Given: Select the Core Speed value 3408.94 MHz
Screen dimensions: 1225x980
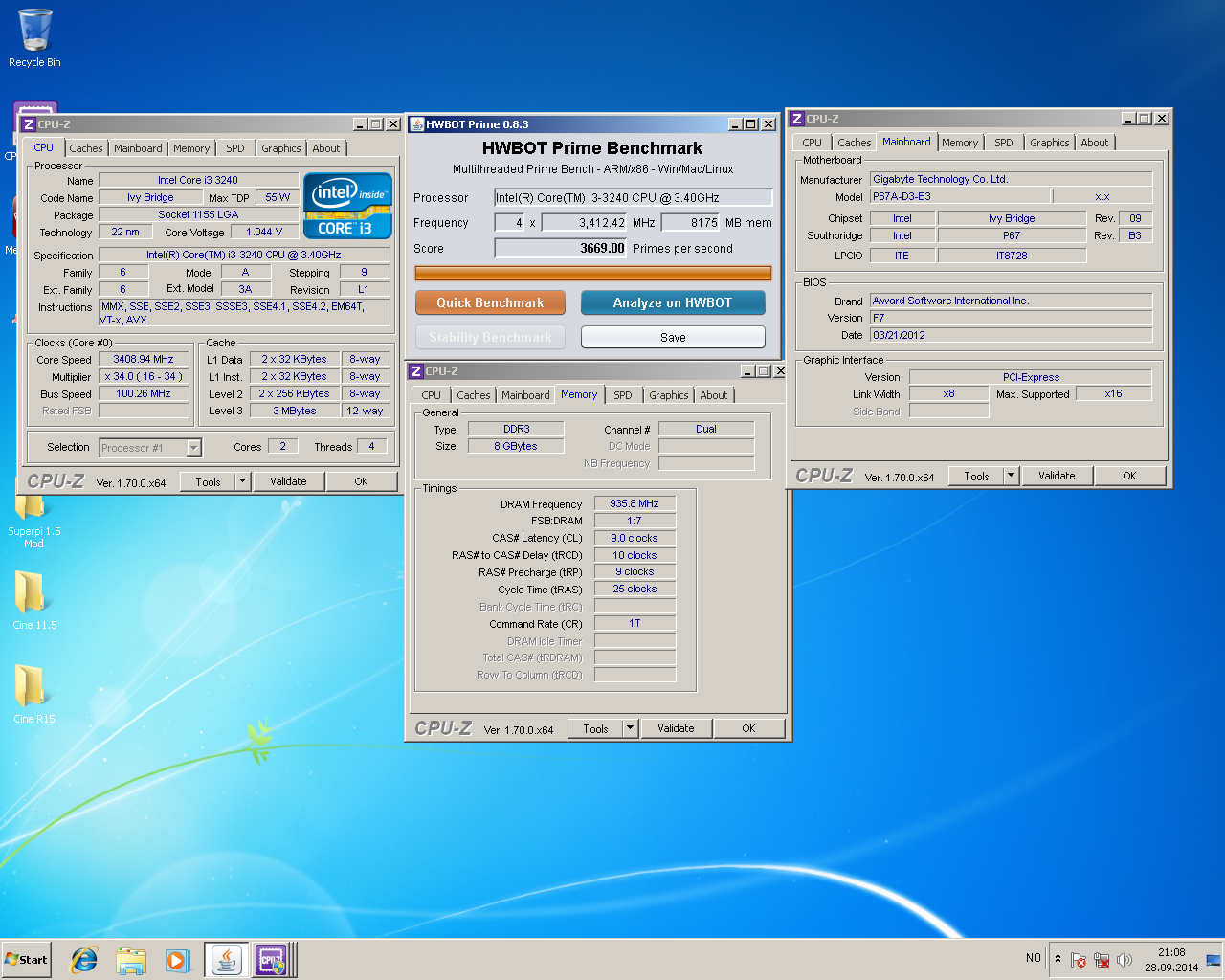Looking at the screenshot, I should (x=144, y=360).
